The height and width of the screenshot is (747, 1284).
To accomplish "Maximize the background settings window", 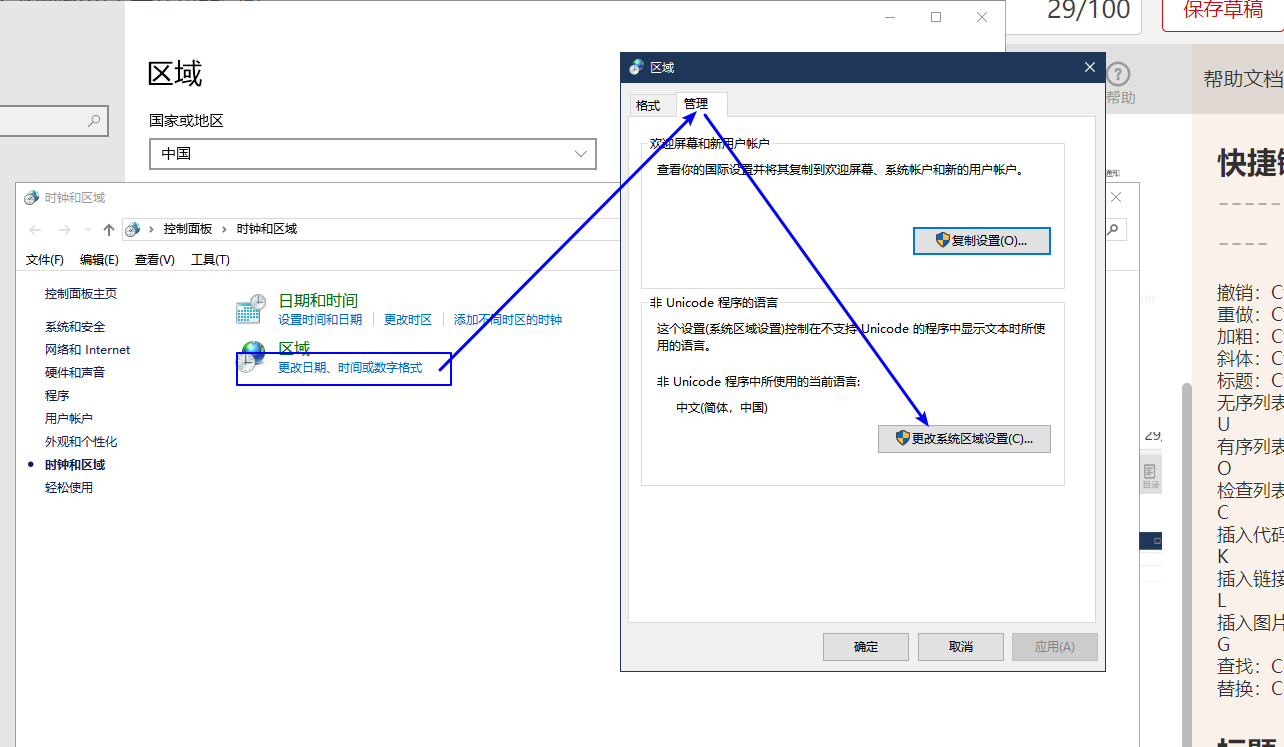I will pyautogui.click(x=936, y=17).
